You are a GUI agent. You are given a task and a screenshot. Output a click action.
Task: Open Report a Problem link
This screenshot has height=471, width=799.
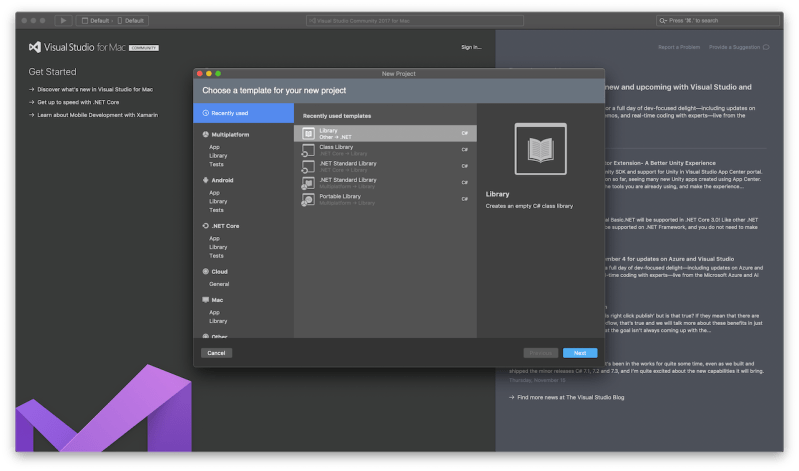click(679, 47)
